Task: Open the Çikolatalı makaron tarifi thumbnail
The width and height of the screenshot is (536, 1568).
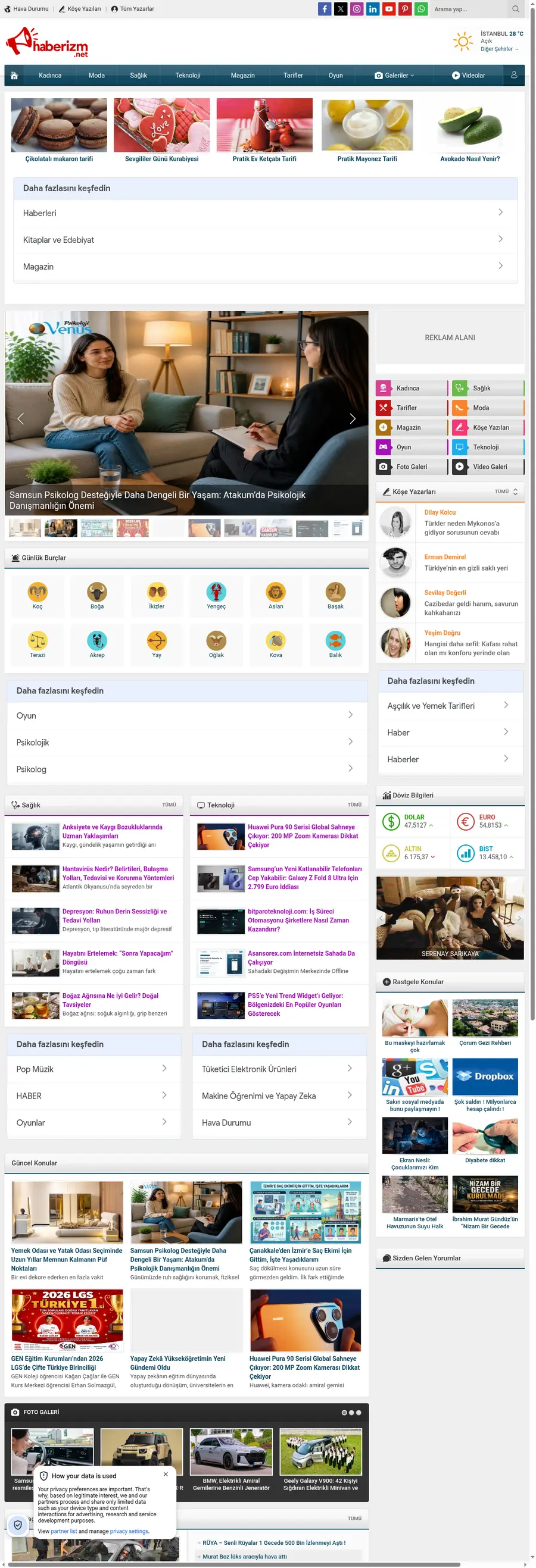Action: [x=59, y=126]
